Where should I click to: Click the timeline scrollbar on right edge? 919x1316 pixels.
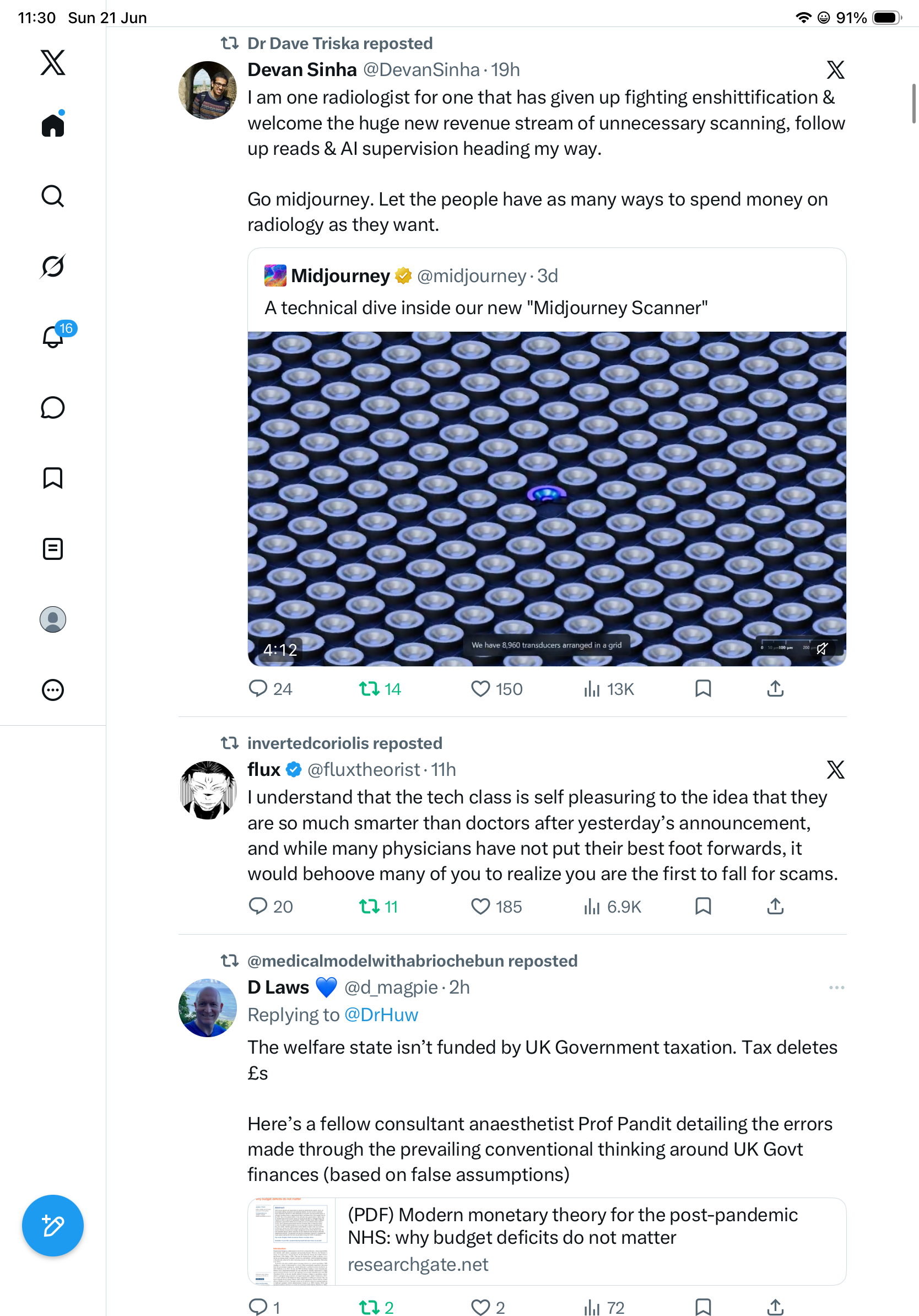(x=914, y=103)
